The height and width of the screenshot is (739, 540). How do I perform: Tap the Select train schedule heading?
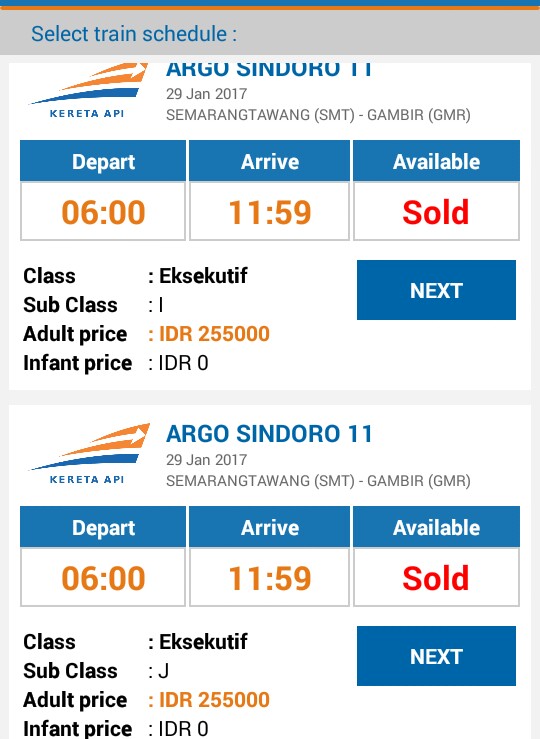(134, 34)
